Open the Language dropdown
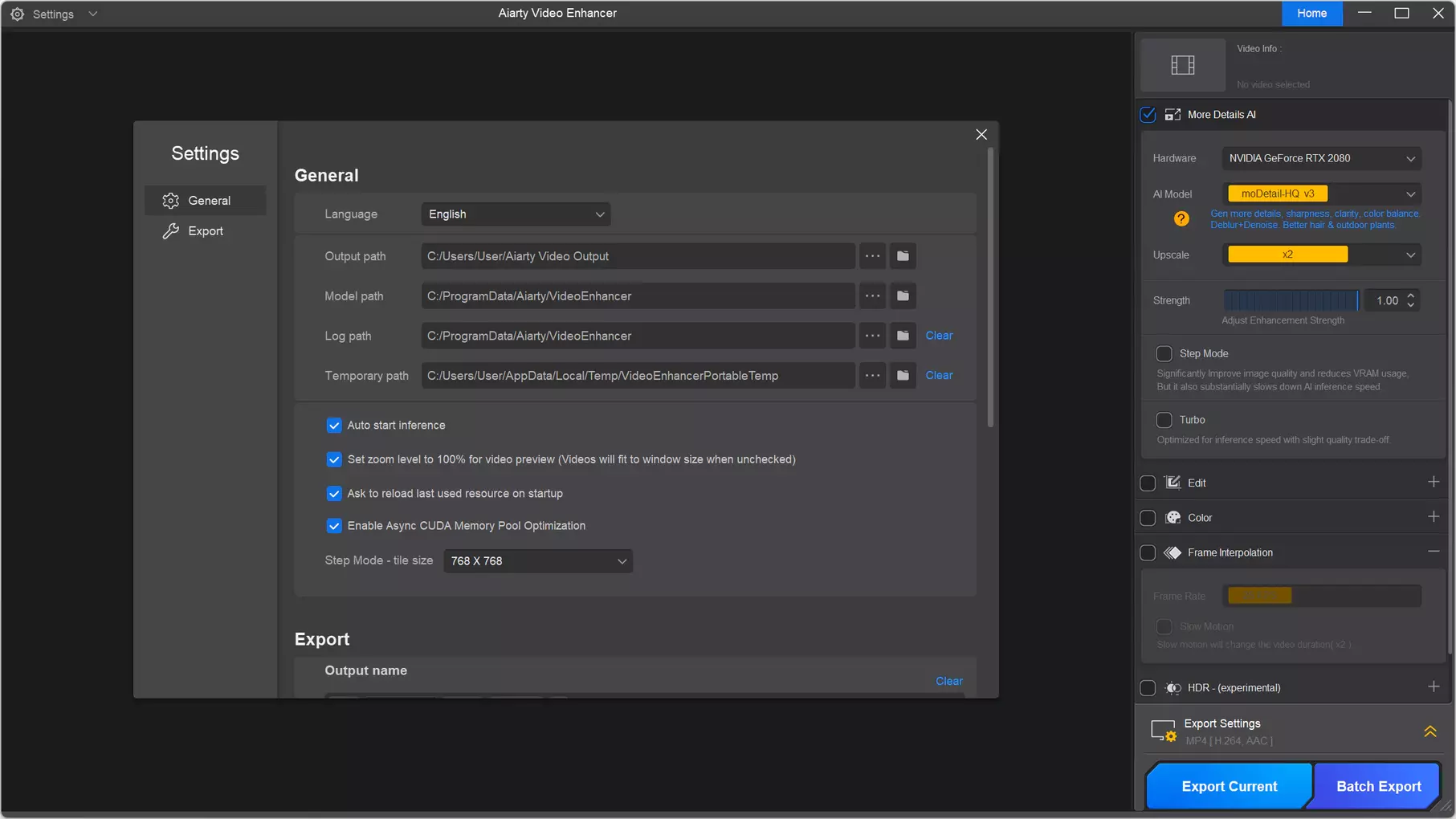 click(x=516, y=214)
